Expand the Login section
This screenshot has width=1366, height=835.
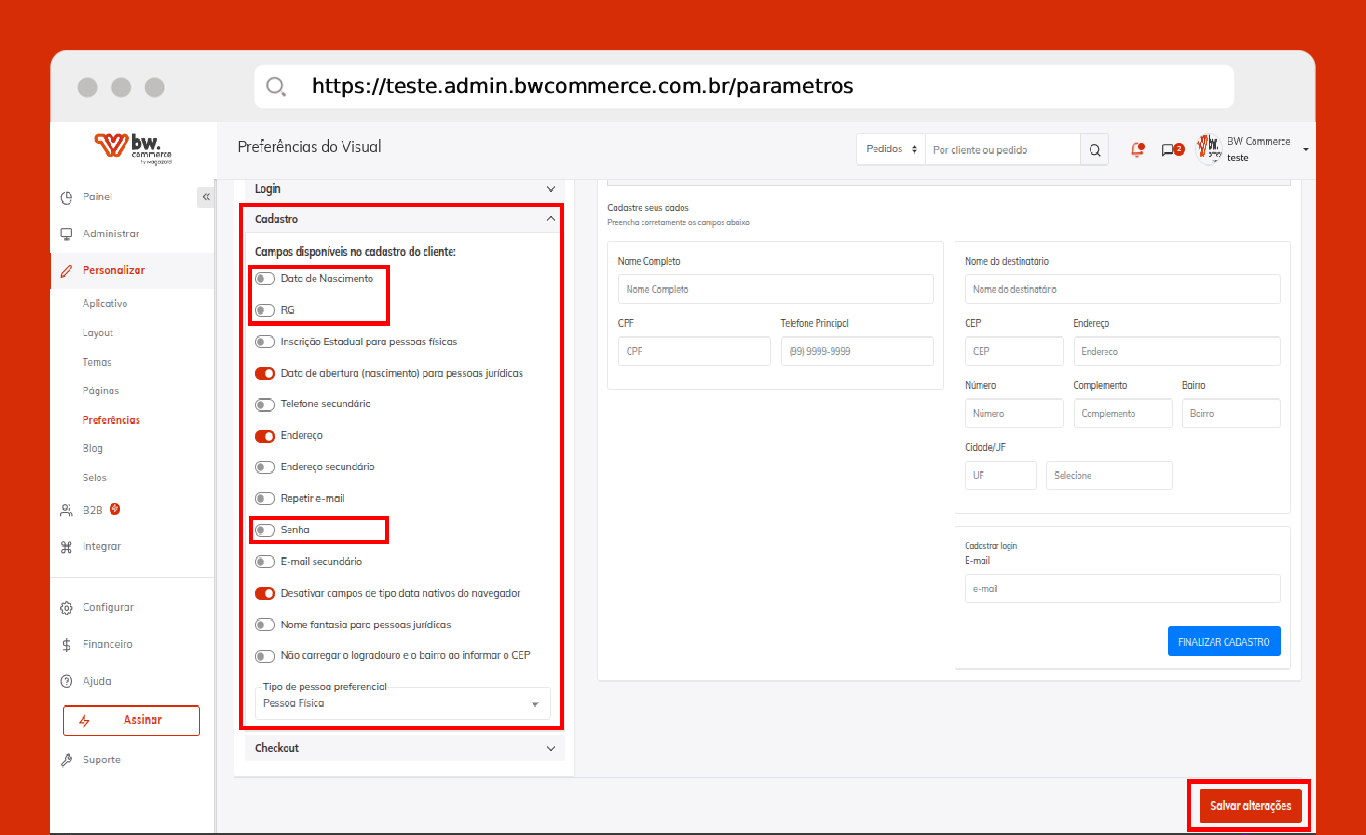pos(404,189)
